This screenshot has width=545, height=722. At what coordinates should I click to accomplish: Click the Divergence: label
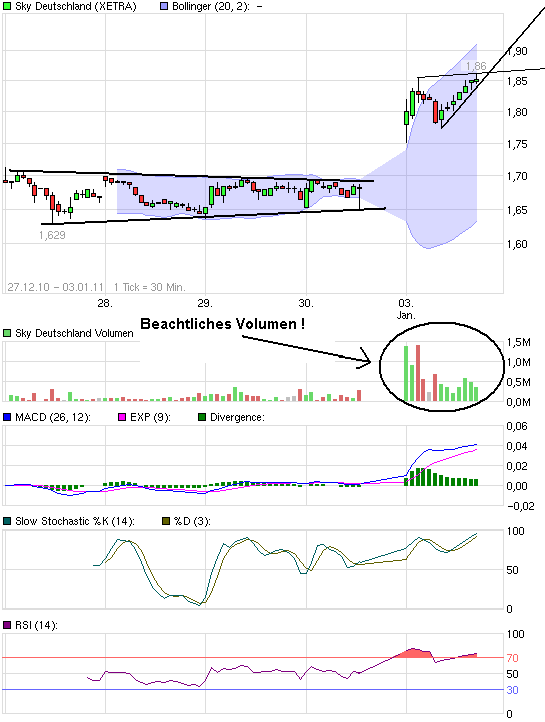pyautogui.click(x=237, y=417)
